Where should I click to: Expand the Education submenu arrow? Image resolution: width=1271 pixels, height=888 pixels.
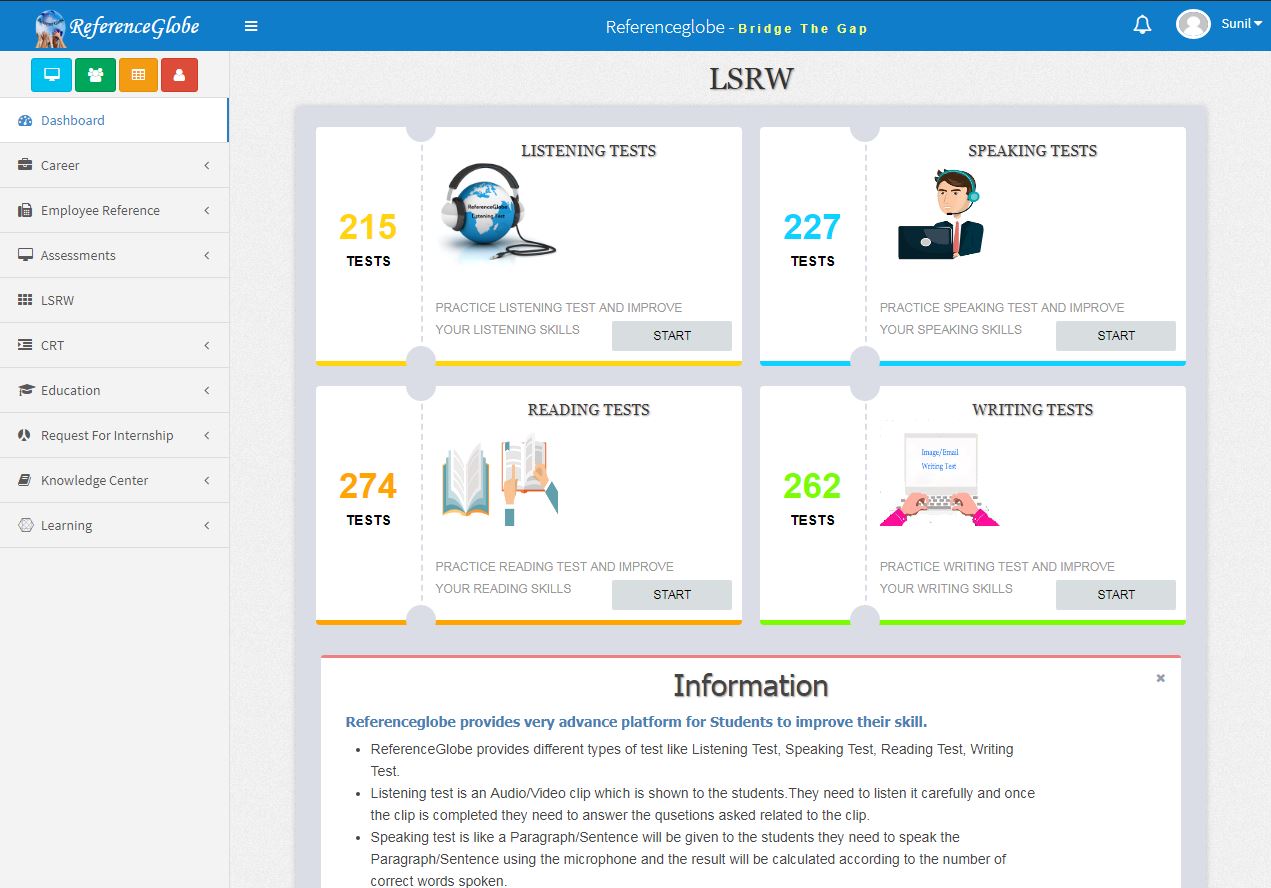pyautogui.click(x=207, y=390)
